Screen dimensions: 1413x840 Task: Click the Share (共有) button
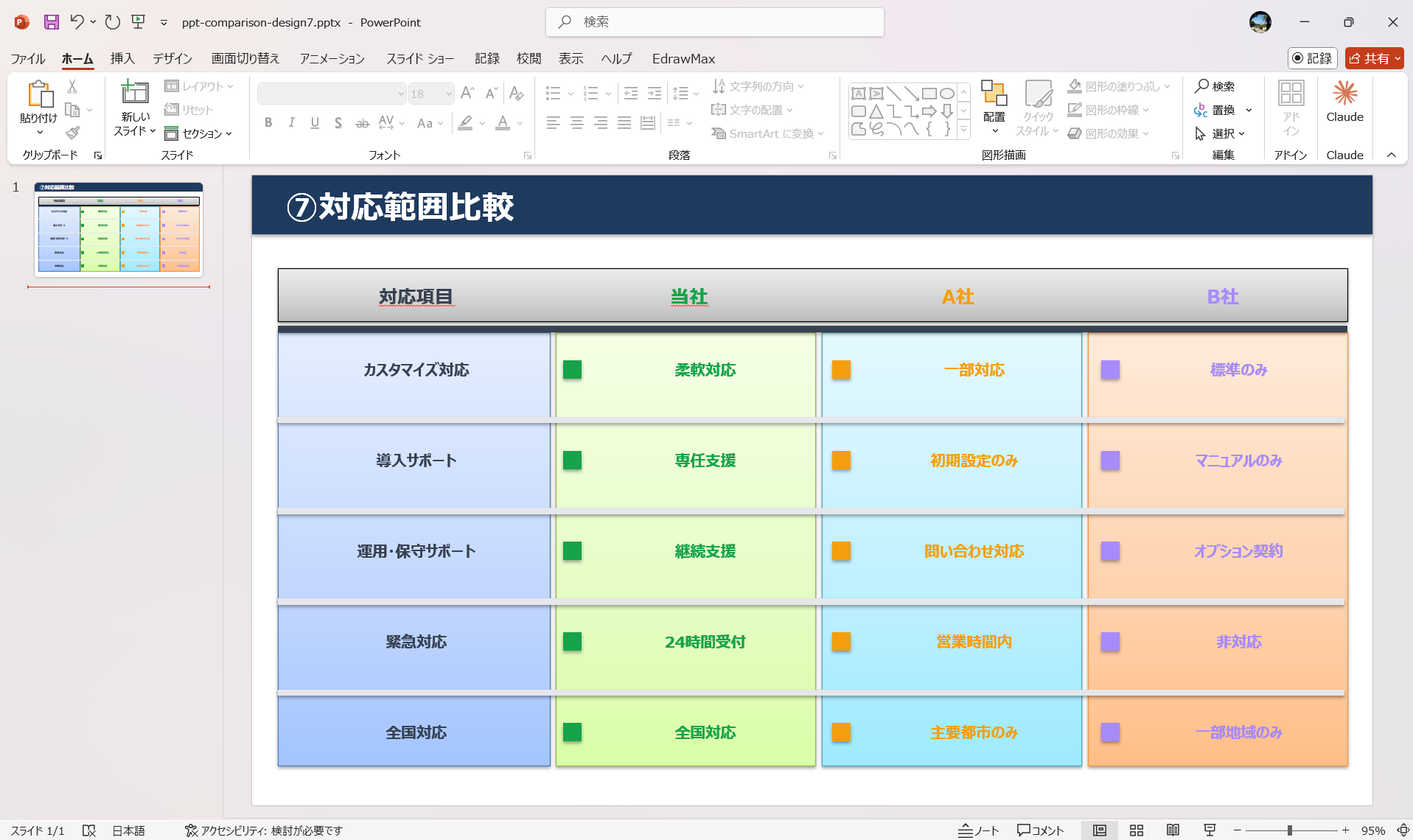coord(1374,58)
